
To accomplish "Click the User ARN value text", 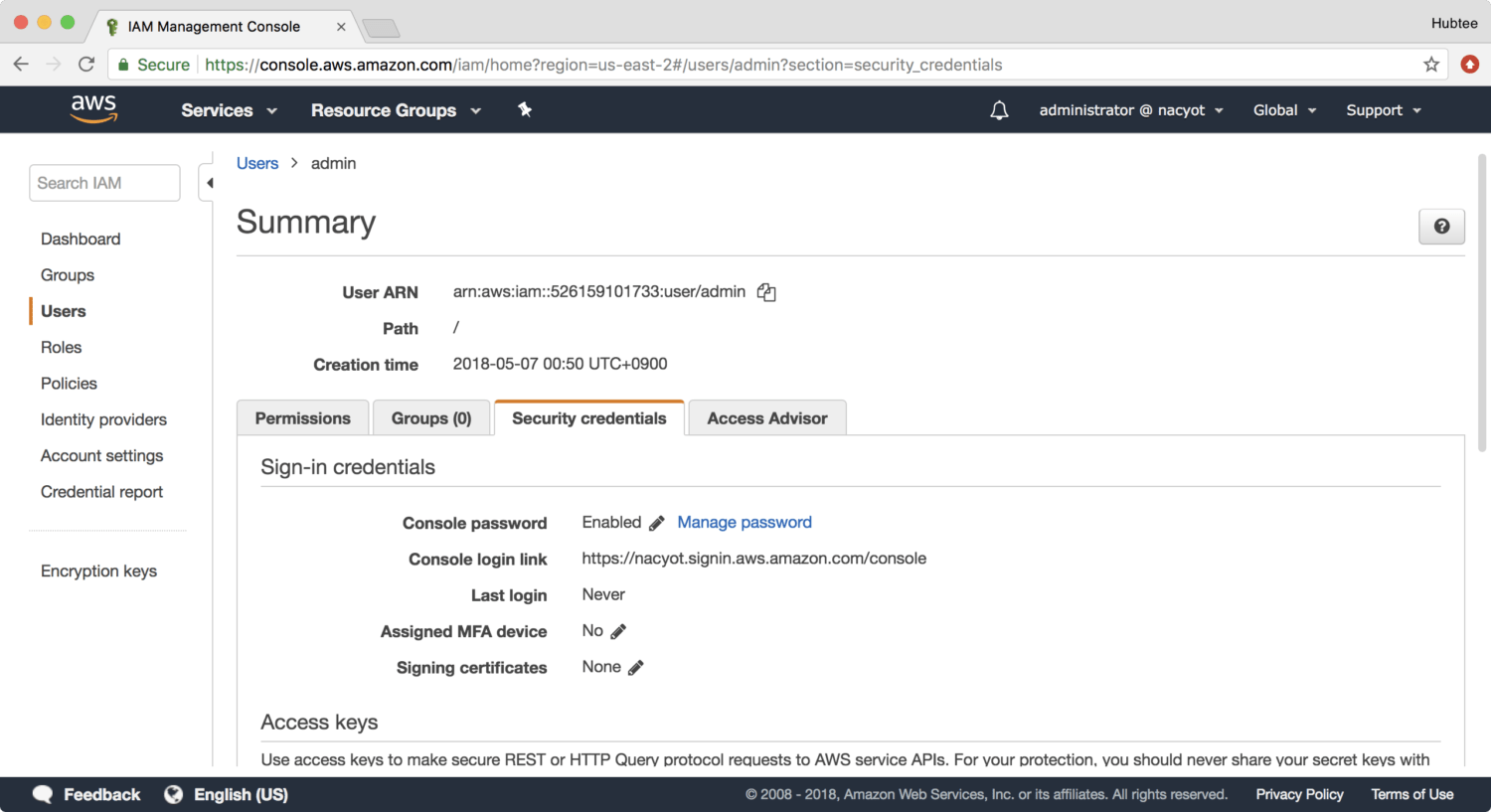I will (x=599, y=291).
